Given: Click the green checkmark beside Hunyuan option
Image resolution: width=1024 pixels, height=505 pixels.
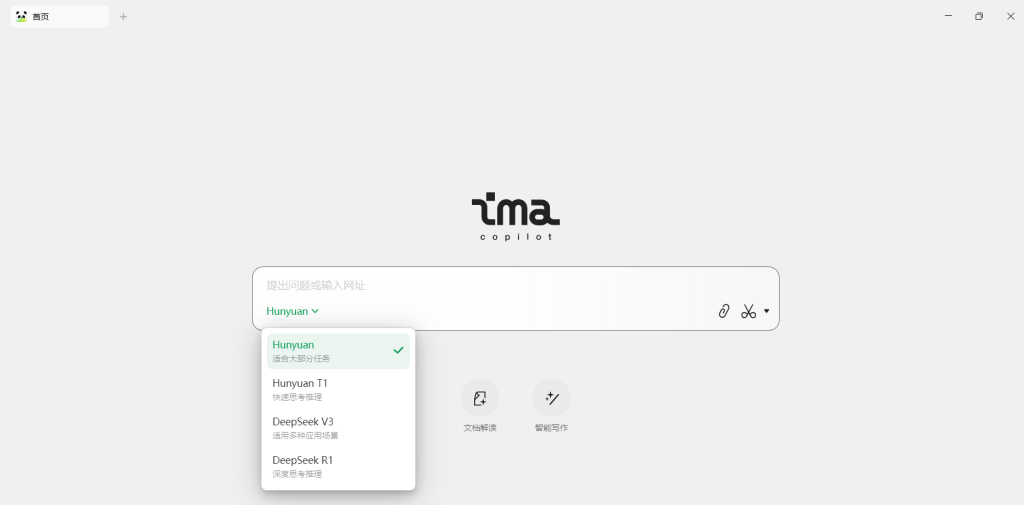Looking at the screenshot, I should pyautogui.click(x=398, y=350).
